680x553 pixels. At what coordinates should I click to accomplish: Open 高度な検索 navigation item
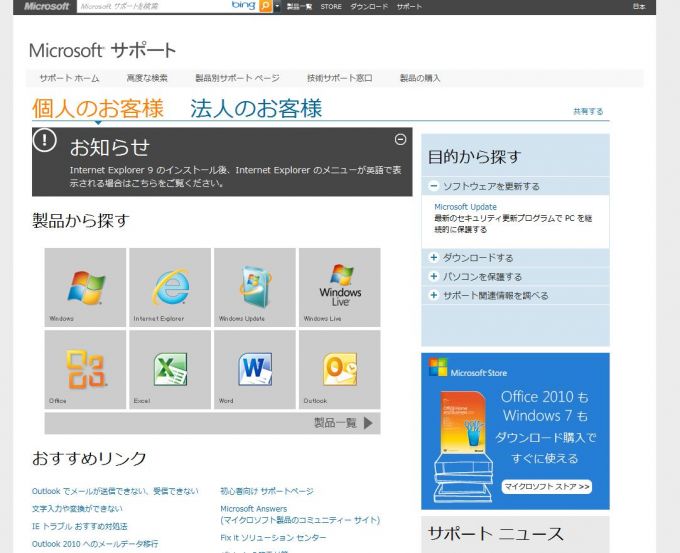pyautogui.click(x=147, y=78)
